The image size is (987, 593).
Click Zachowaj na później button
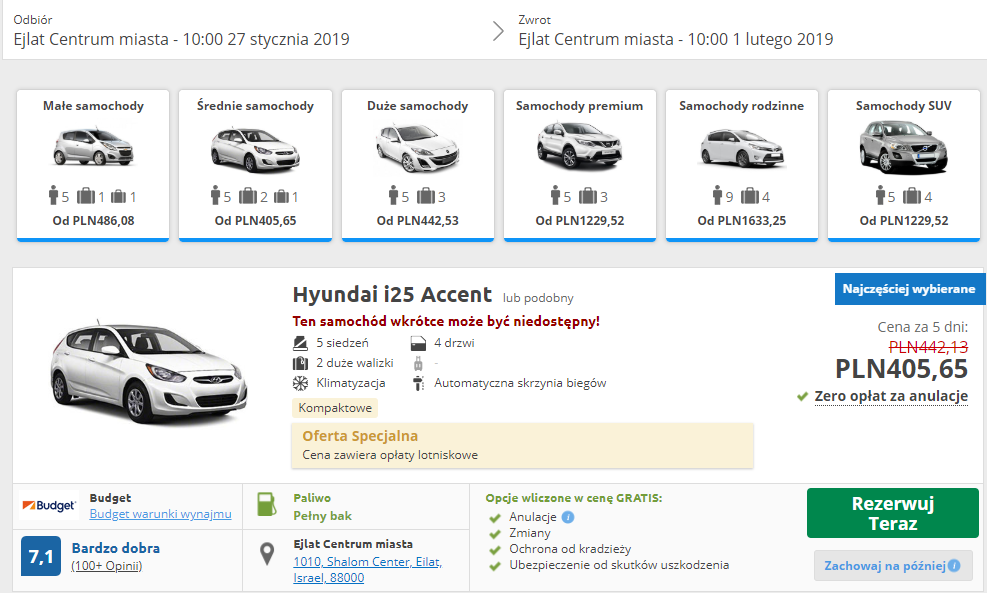tap(893, 566)
